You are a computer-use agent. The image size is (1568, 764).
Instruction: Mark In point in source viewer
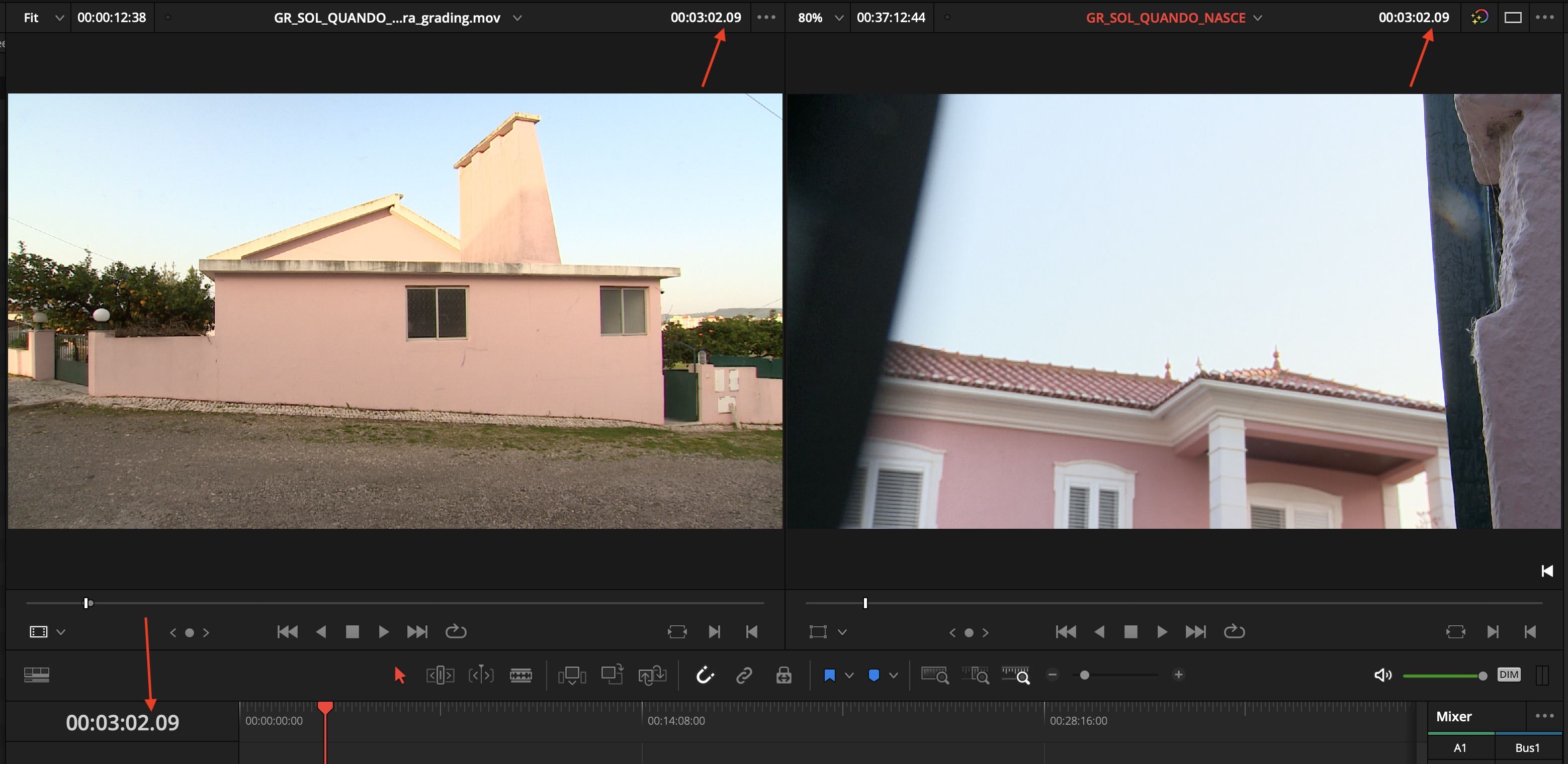pyautogui.click(x=714, y=632)
